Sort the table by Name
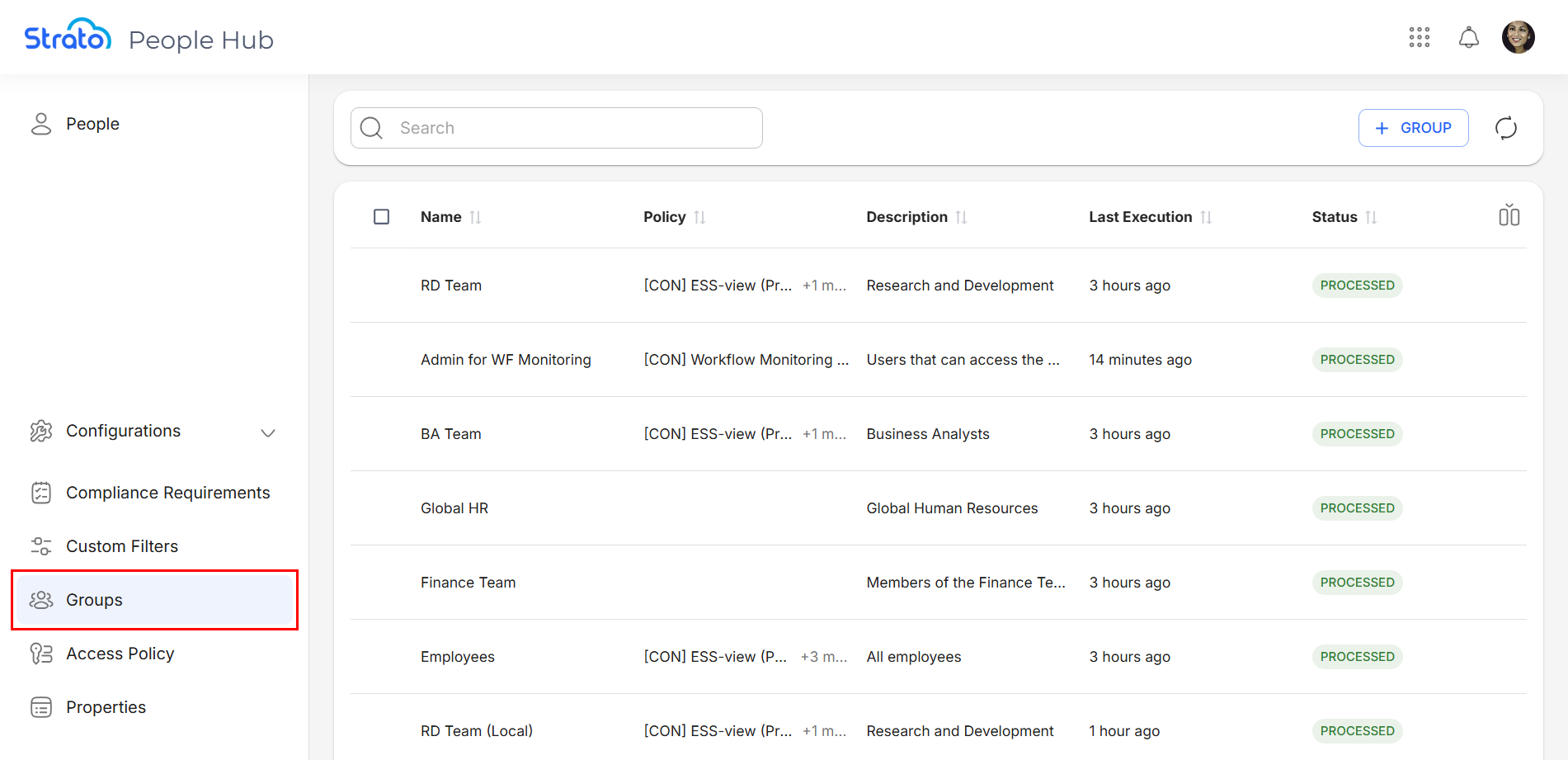Viewport: 1568px width, 760px height. 475,217
